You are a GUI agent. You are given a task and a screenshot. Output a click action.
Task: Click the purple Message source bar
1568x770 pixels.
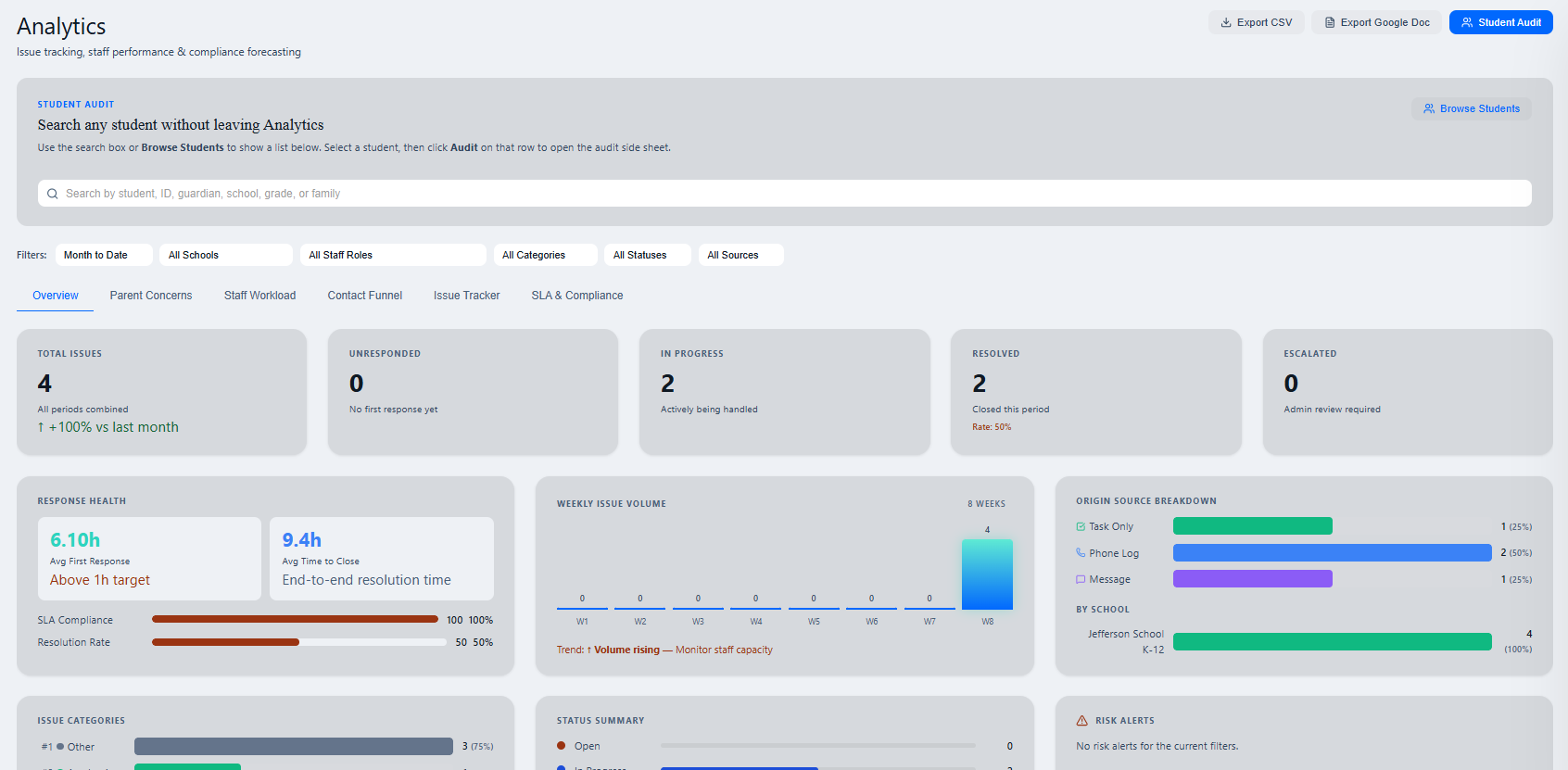[x=1253, y=579]
